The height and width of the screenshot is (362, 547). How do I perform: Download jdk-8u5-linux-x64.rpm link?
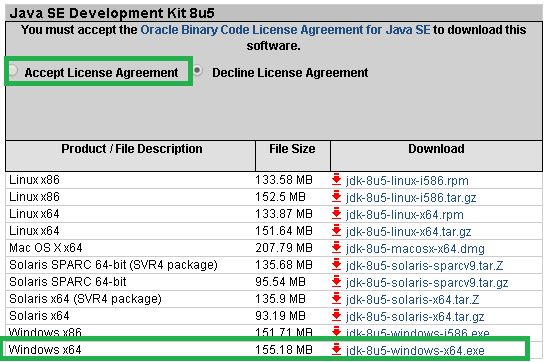405,215
